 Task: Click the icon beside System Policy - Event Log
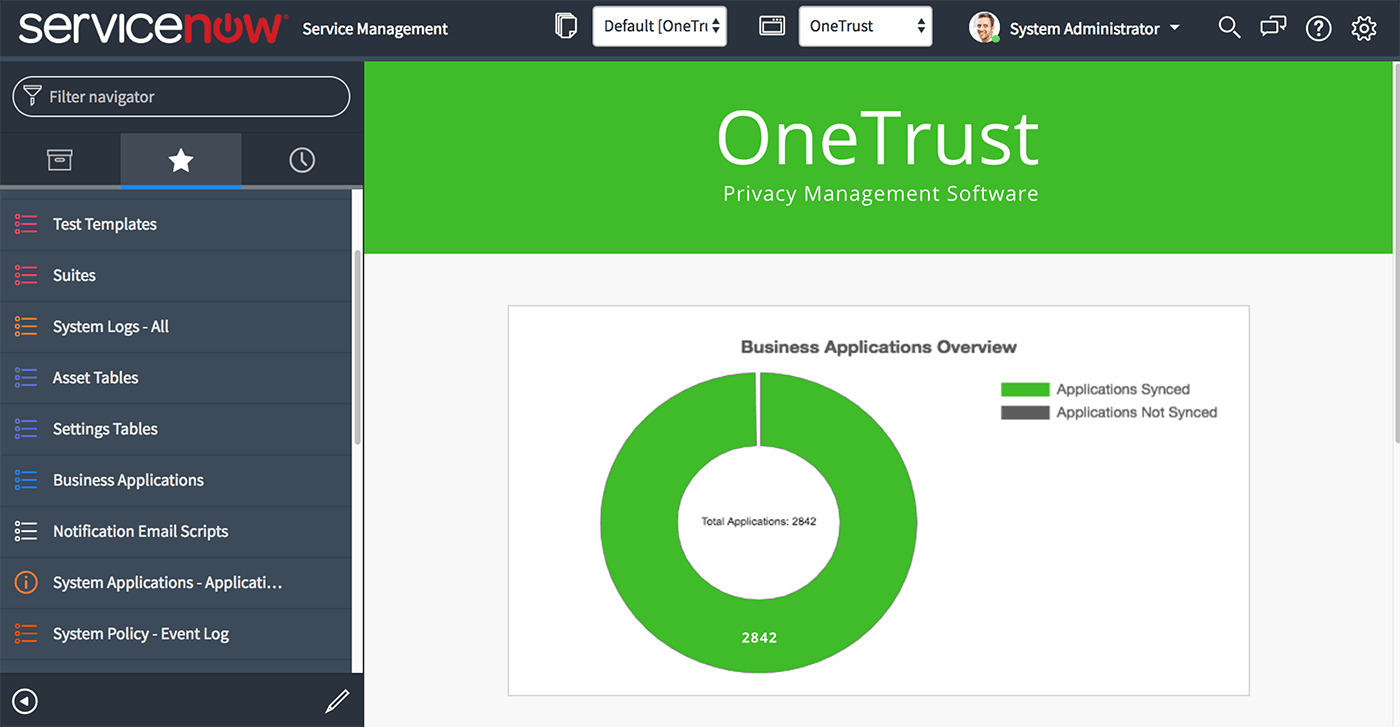click(26, 634)
